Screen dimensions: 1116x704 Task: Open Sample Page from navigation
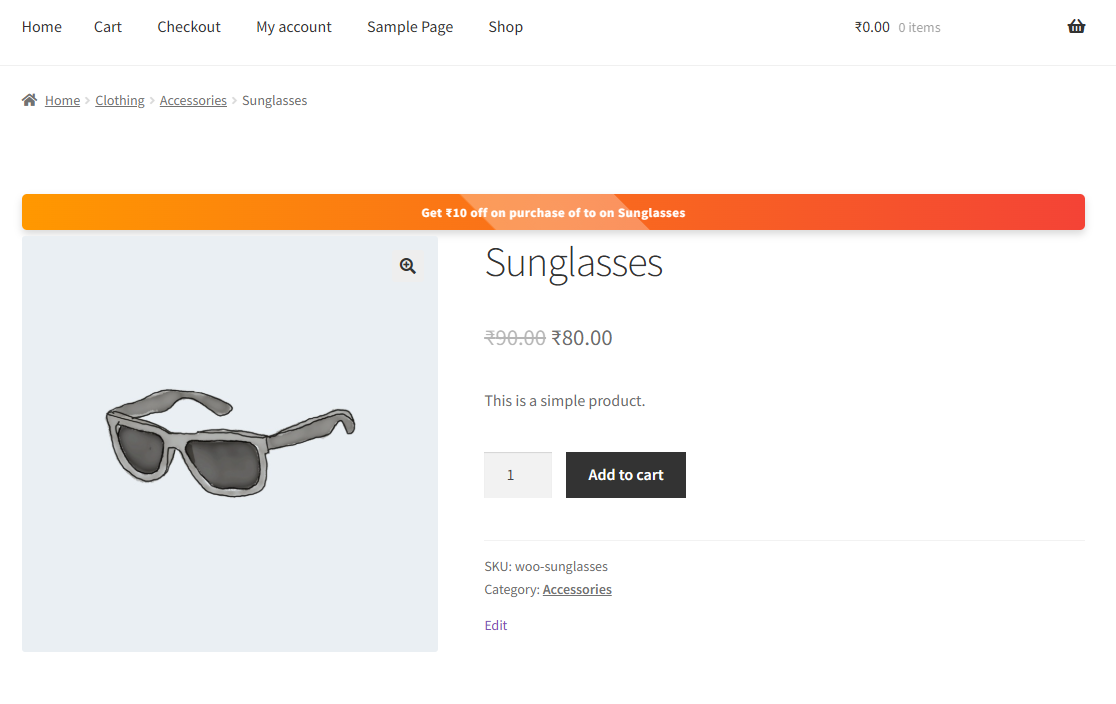click(410, 27)
